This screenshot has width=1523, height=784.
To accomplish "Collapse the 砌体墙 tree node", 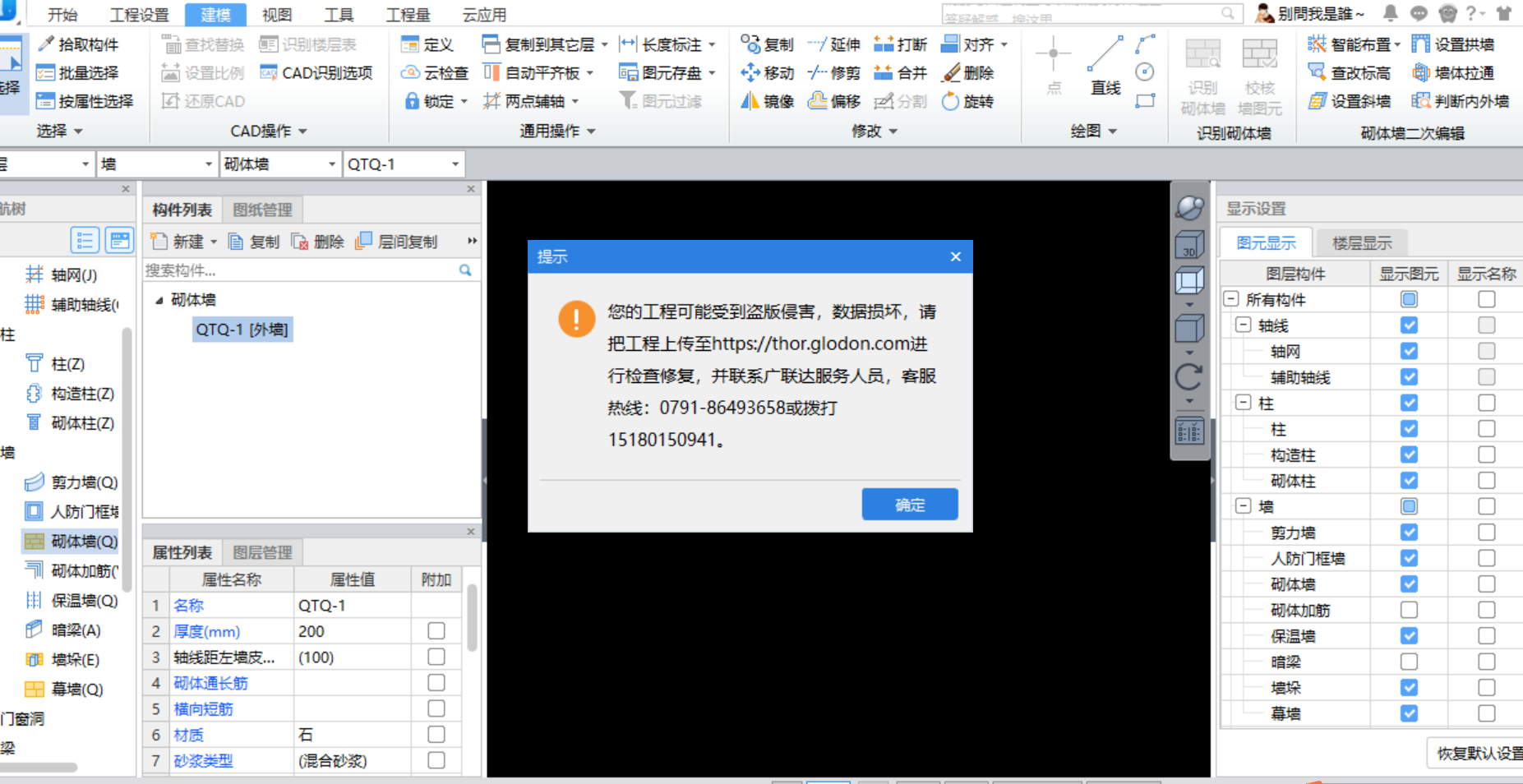I will [x=159, y=301].
